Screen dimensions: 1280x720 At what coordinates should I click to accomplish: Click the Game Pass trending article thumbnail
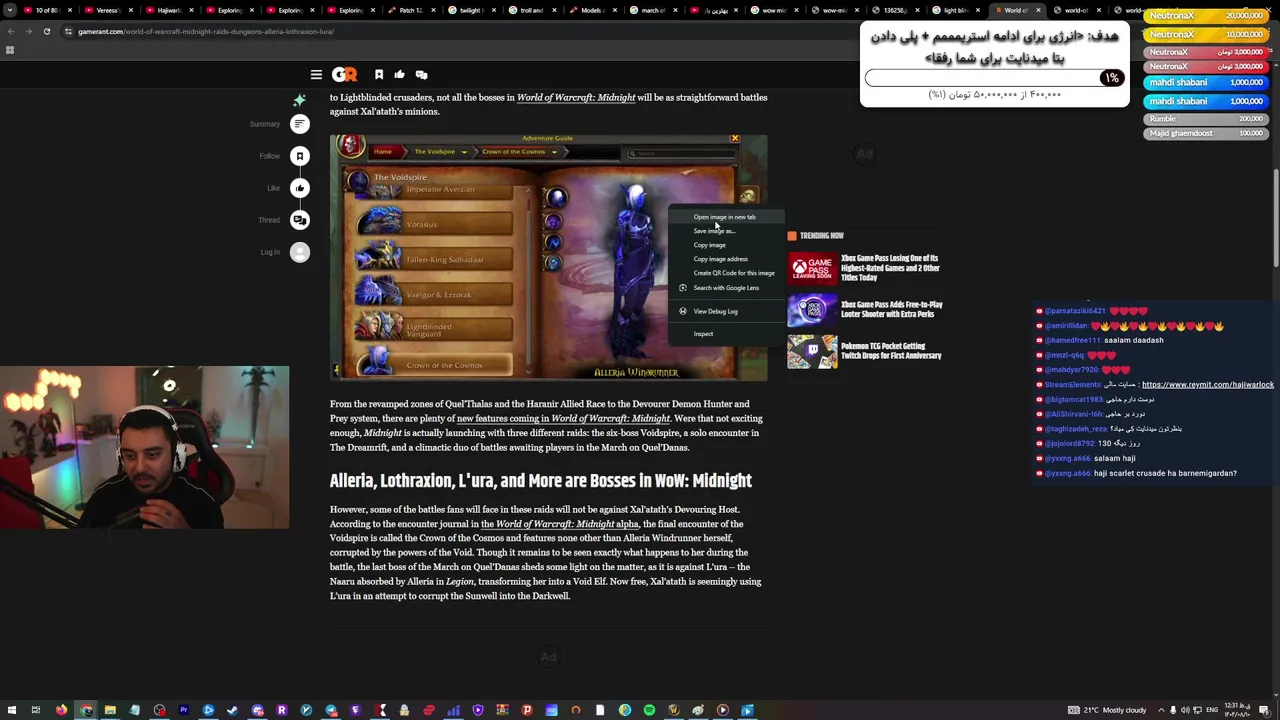click(x=812, y=268)
